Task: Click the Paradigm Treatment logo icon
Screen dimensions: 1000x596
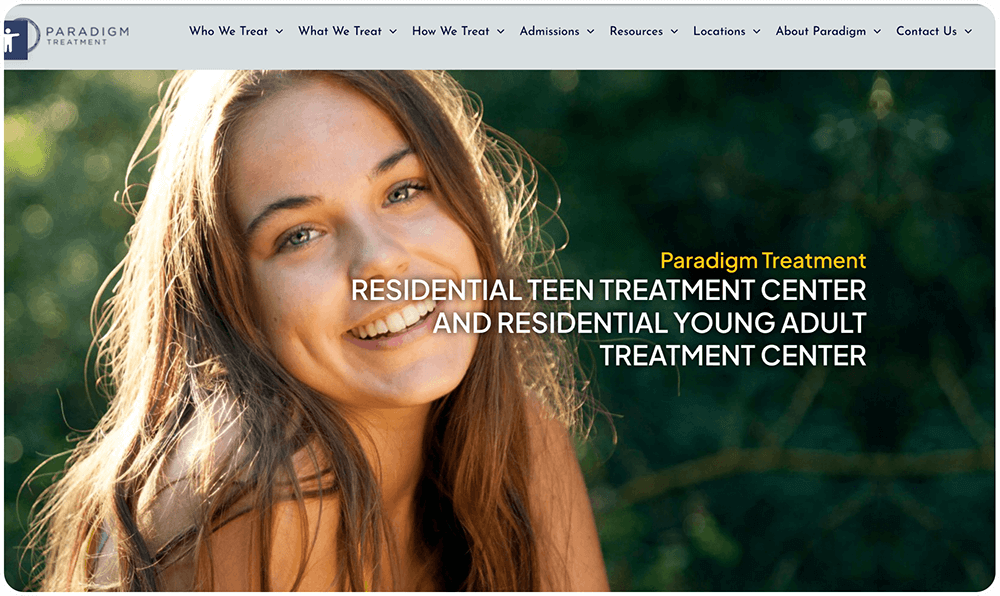Action: pyautogui.click(x=20, y=38)
